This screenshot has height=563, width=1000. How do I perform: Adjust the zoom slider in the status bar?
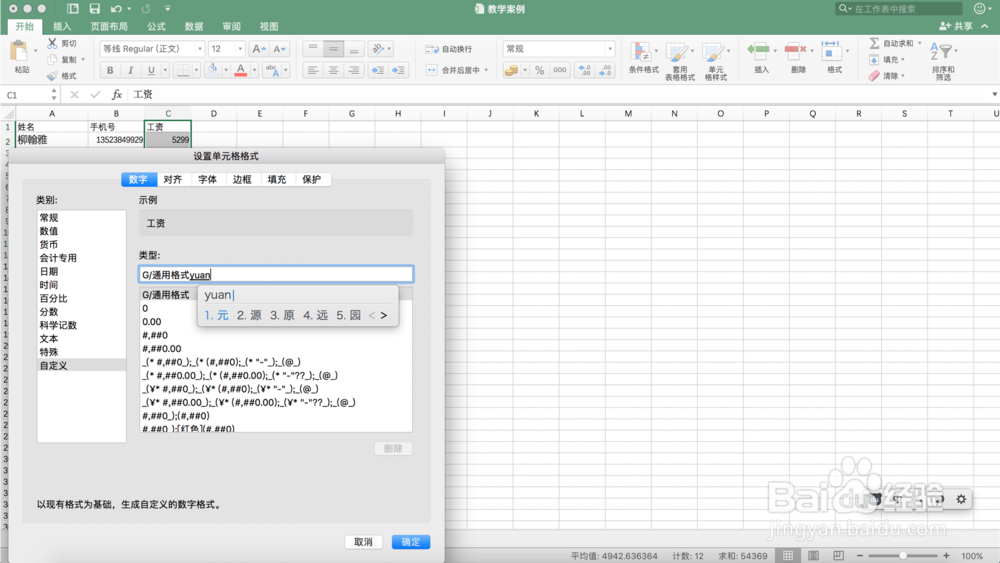(903, 556)
